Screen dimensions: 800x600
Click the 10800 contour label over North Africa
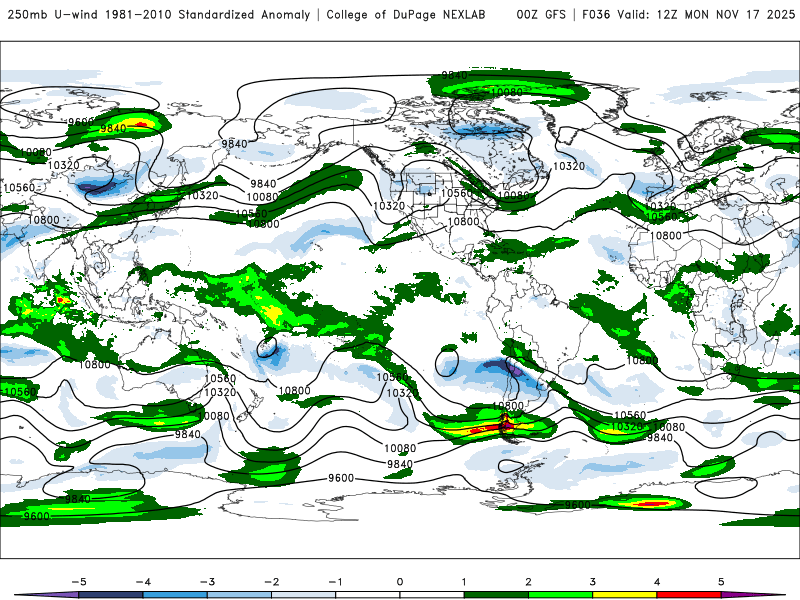click(x=666, y=235)
